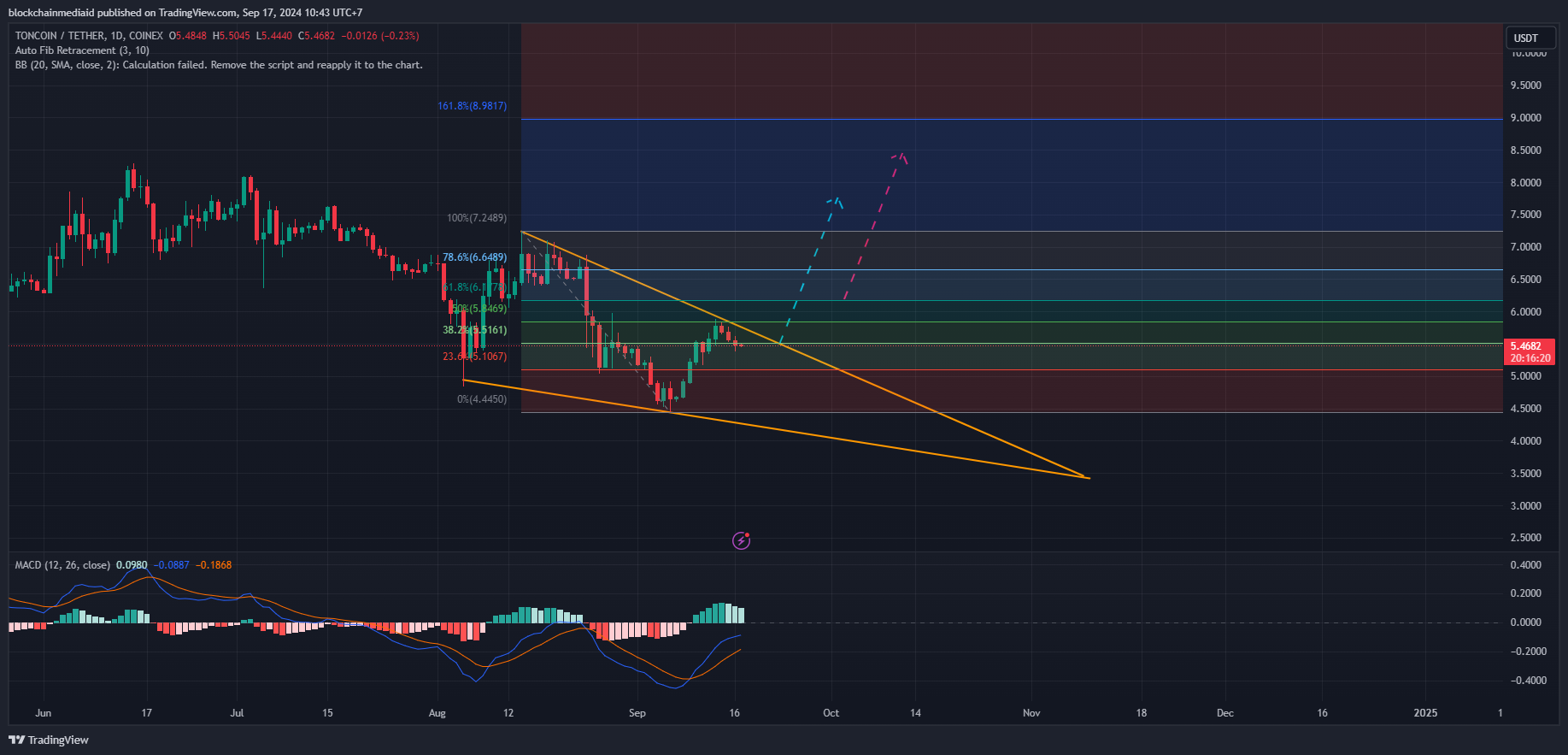Click the 100%(7.2489) Fib level label
This screenshot has width=1568, height=755.
click(x=476, y=218)
